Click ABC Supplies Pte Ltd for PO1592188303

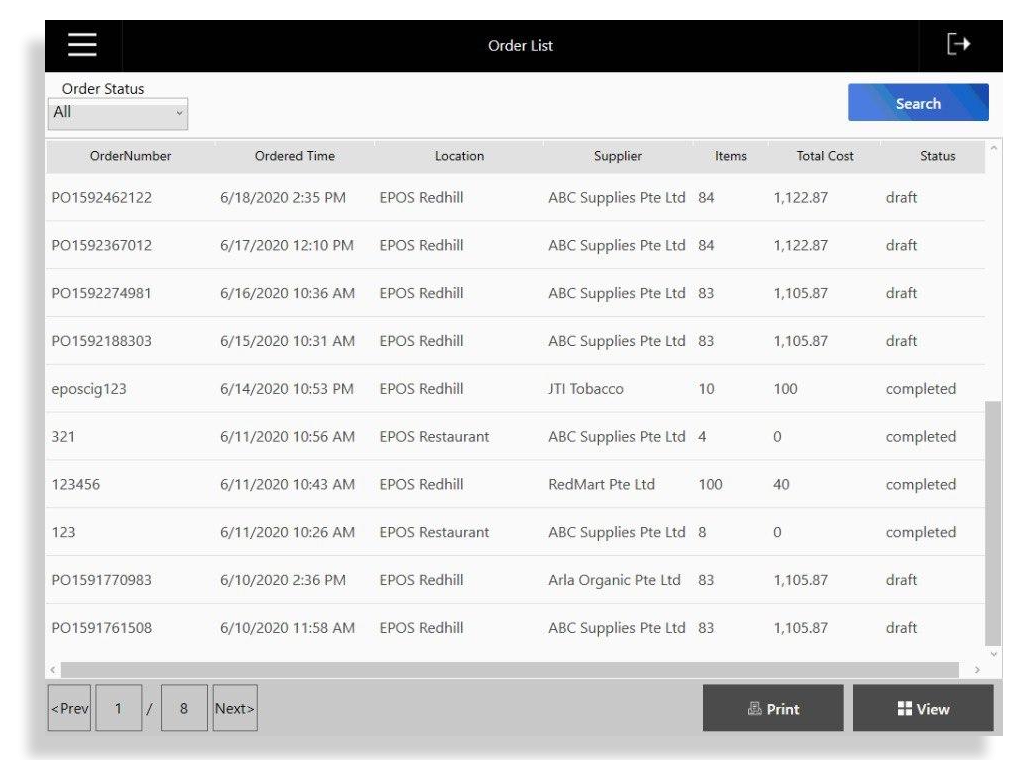point(616,341)
